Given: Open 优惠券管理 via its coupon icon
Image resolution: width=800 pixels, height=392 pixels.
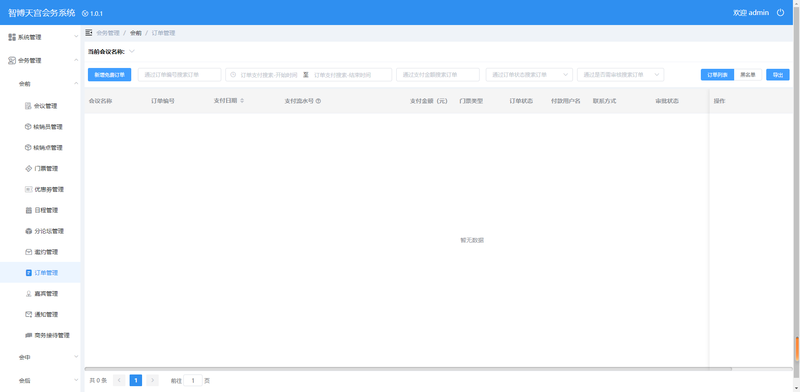Looking at the screenshot, I should tap(29, 189).
